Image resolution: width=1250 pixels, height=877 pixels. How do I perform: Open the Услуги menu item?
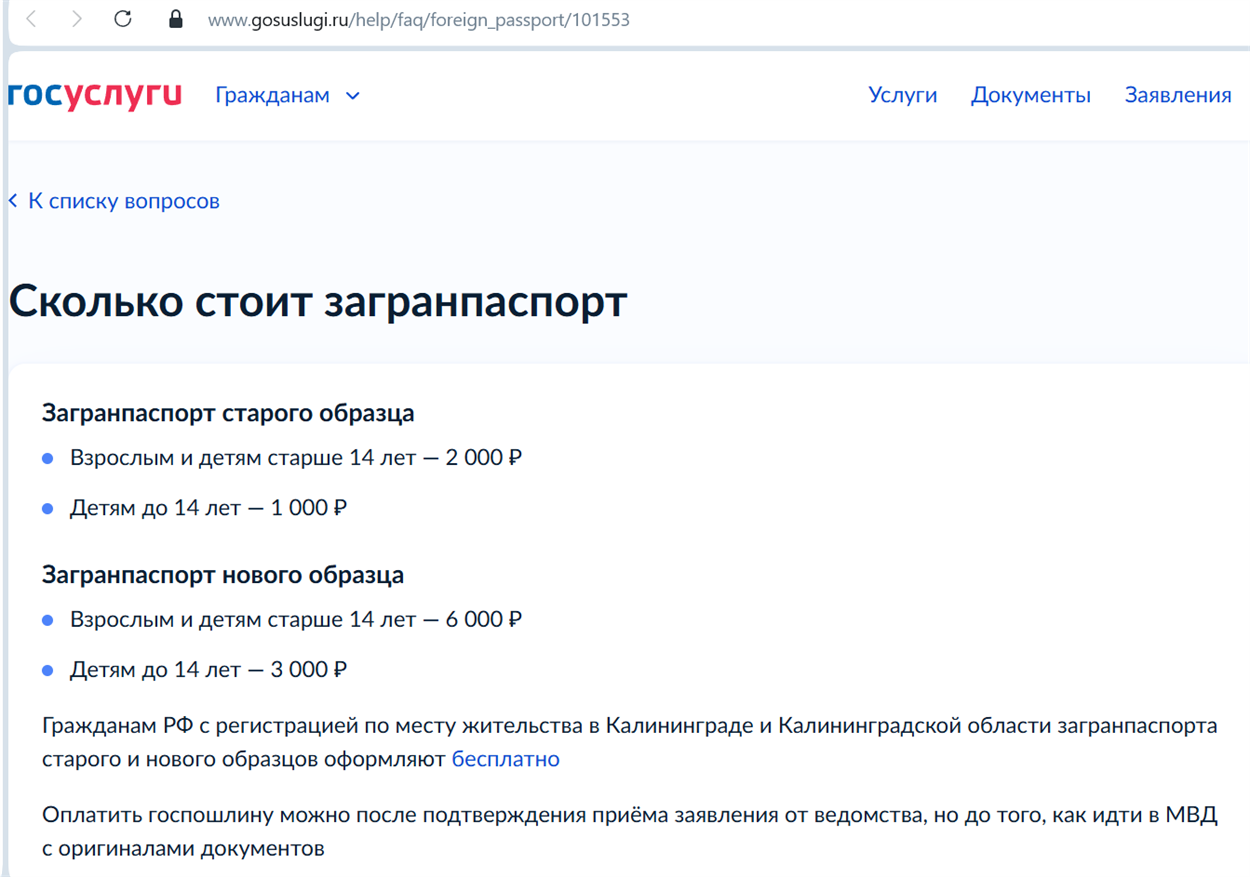pyautogui.click(x=902, y=95)
